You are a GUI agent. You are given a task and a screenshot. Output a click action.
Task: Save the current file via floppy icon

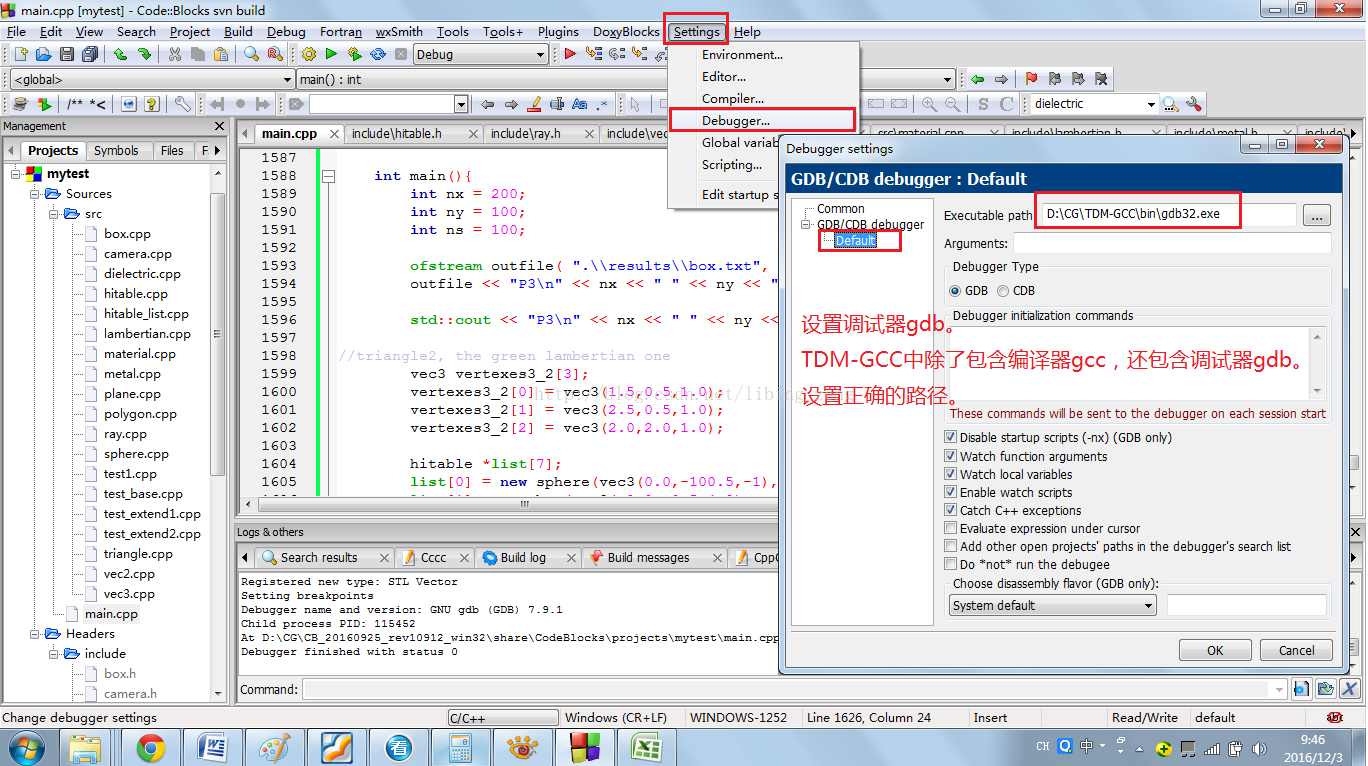pos(67,54)
